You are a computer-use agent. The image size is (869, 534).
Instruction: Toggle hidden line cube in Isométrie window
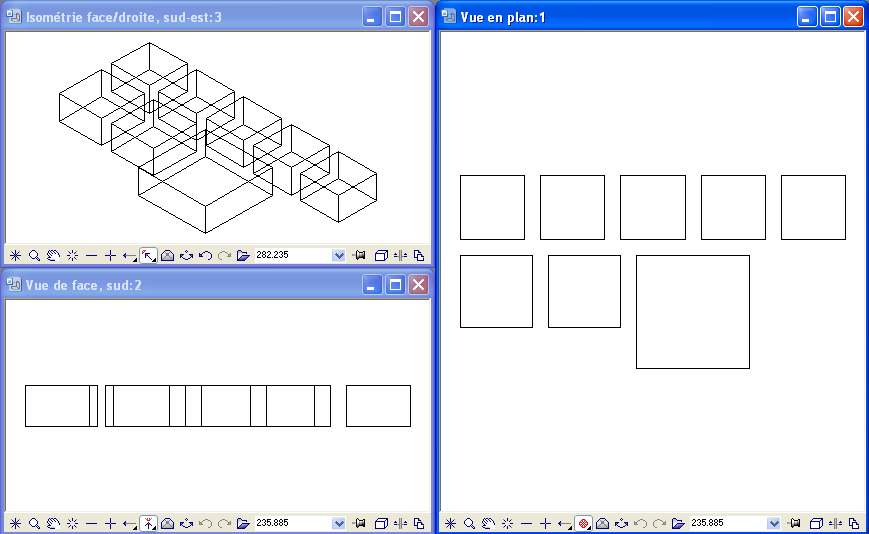(x=381, y=255)
